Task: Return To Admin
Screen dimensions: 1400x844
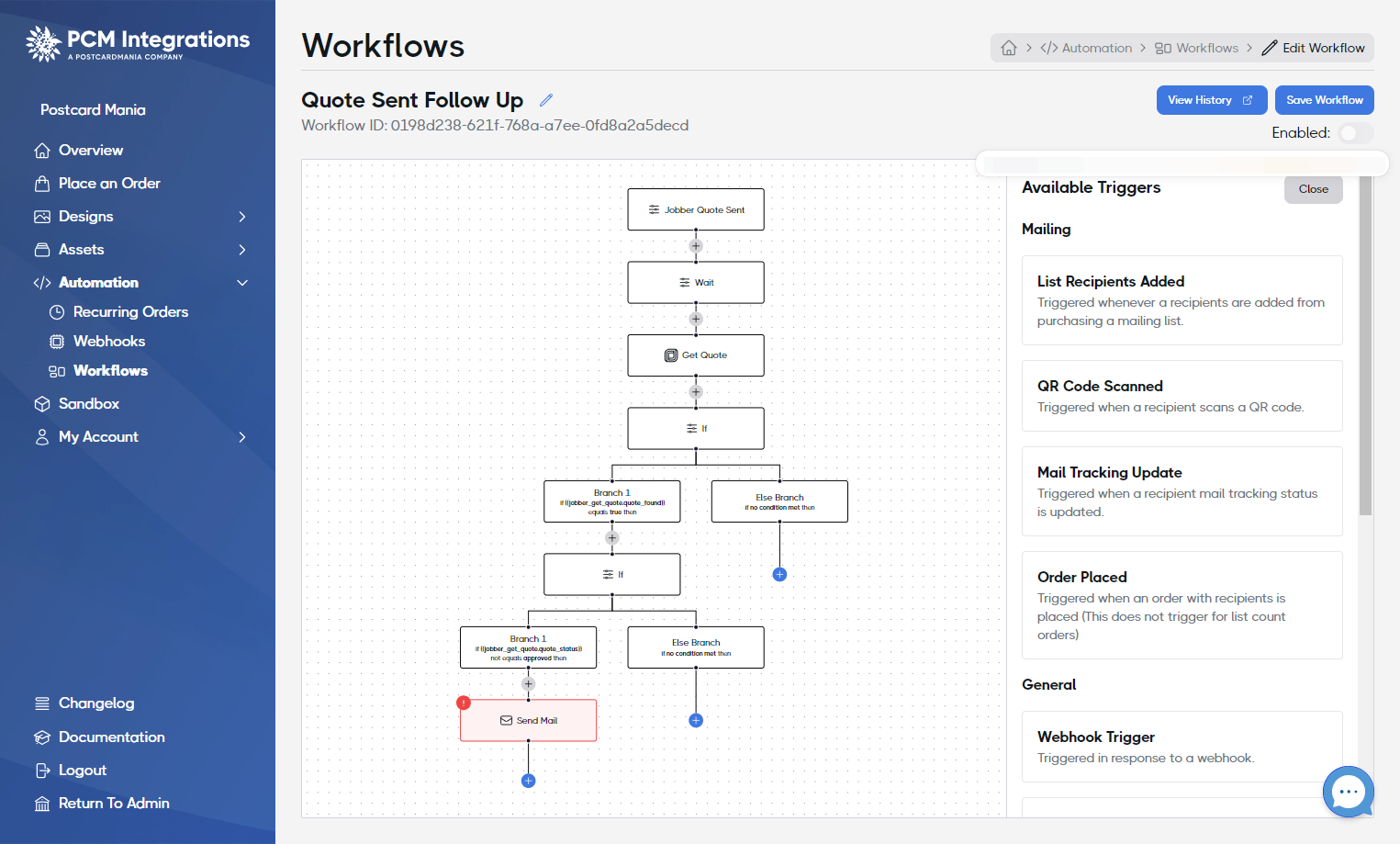Action: click(x=114, y=803)
